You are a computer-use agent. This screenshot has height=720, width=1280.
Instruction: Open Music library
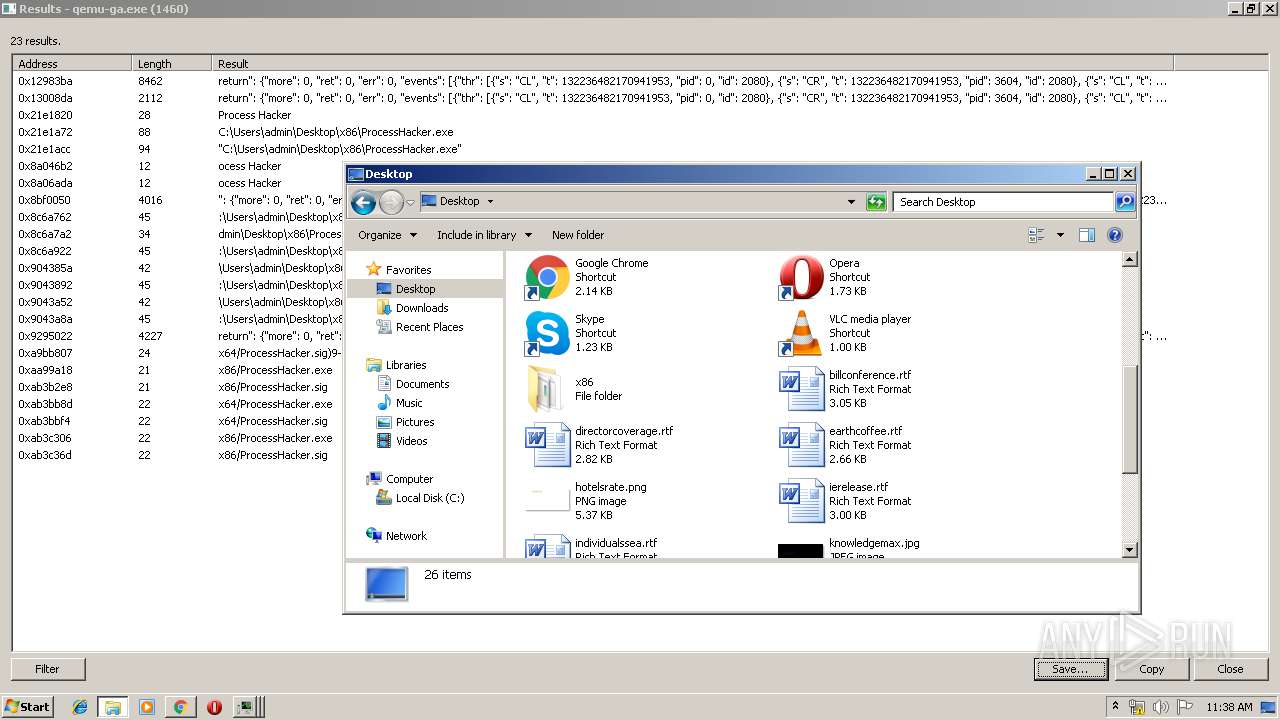coord(409,402)
